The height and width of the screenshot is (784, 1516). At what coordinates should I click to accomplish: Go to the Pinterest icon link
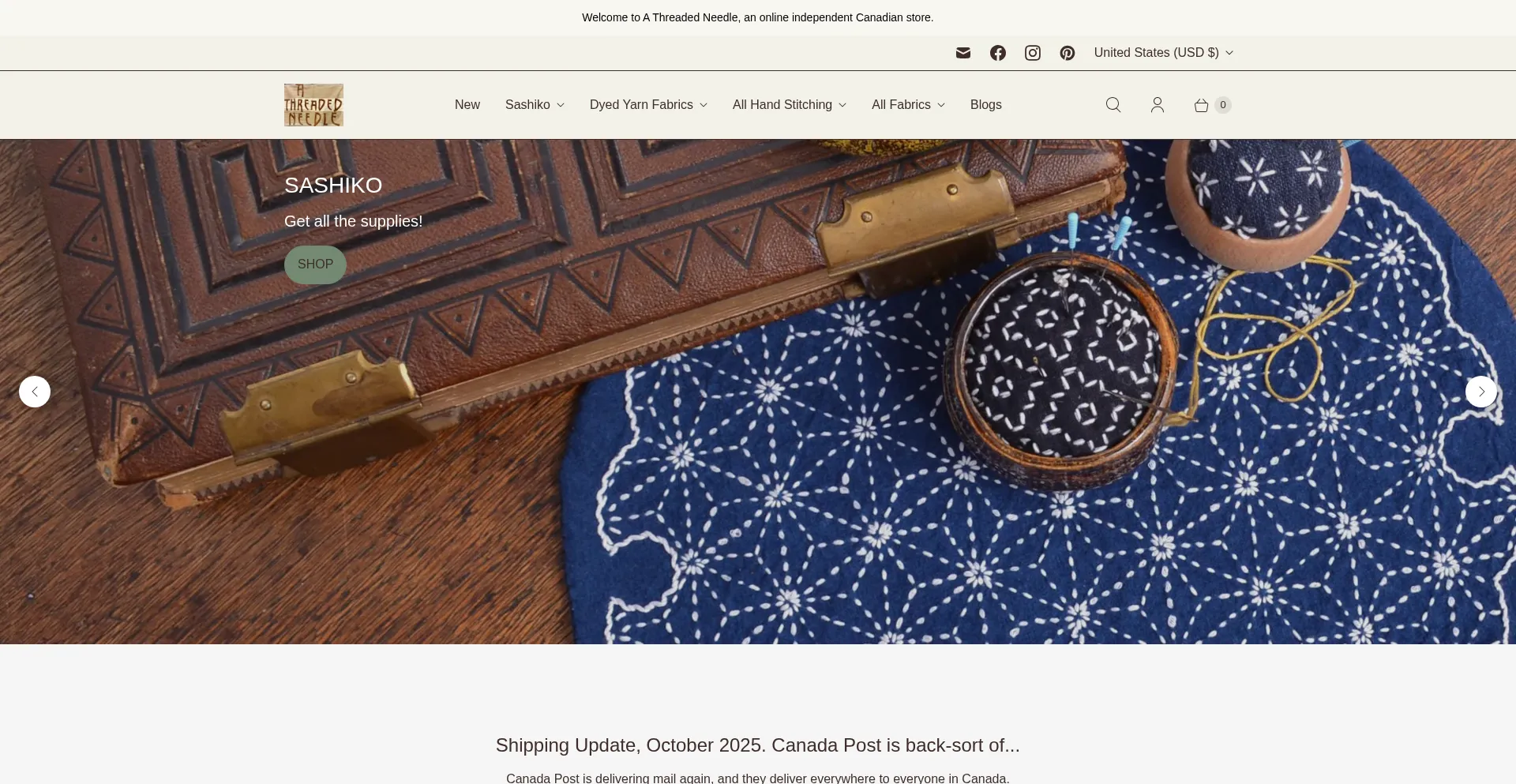point(1067,53)
